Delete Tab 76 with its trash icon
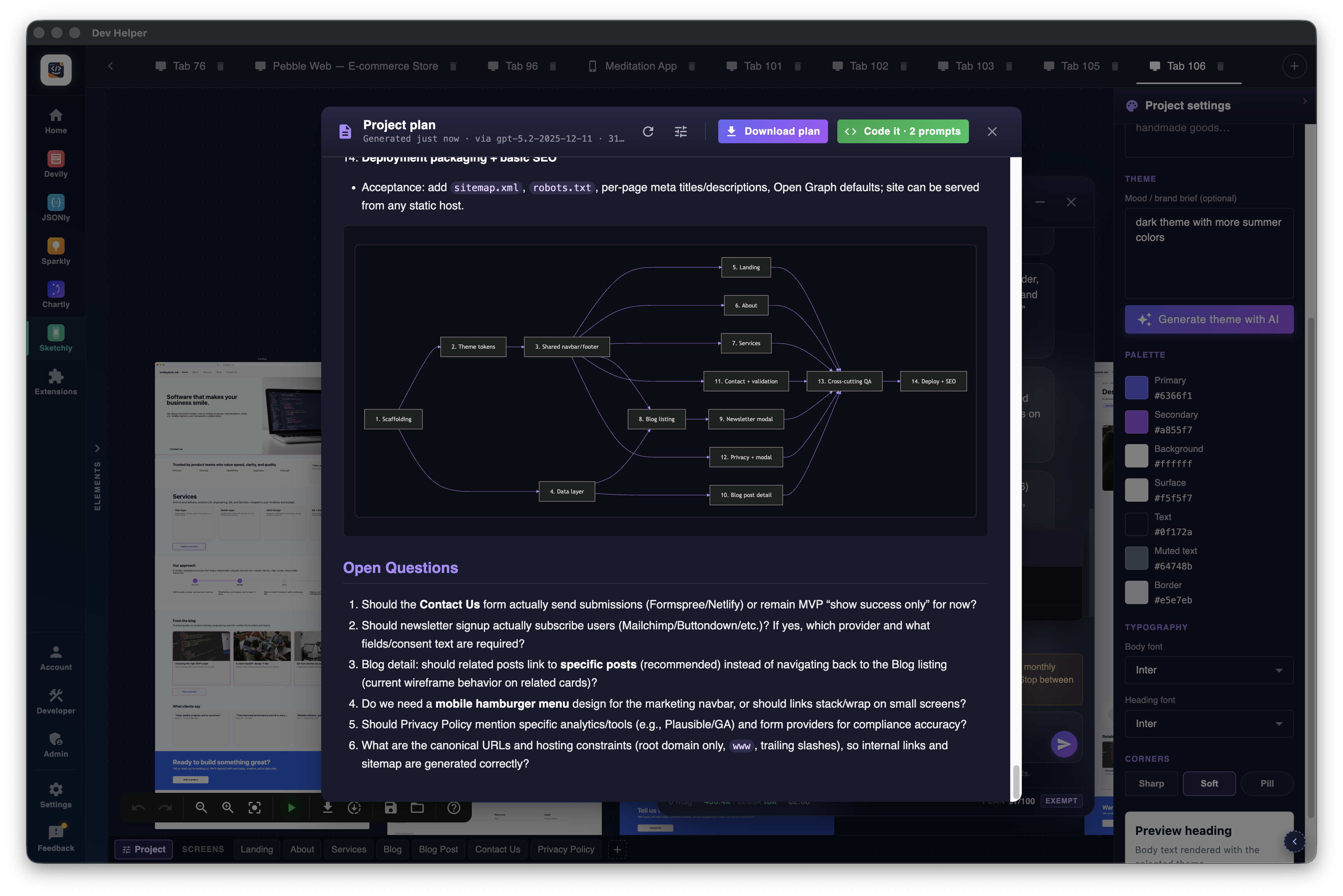 220,66
